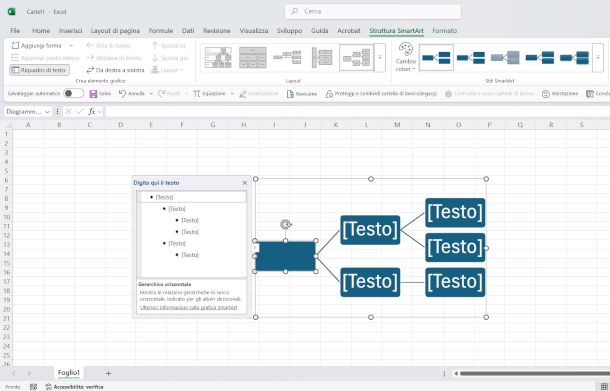This screenshot has height=391, width=610.
Task: Click the macro recording status bar icon
Action: (x=33, y=387)
